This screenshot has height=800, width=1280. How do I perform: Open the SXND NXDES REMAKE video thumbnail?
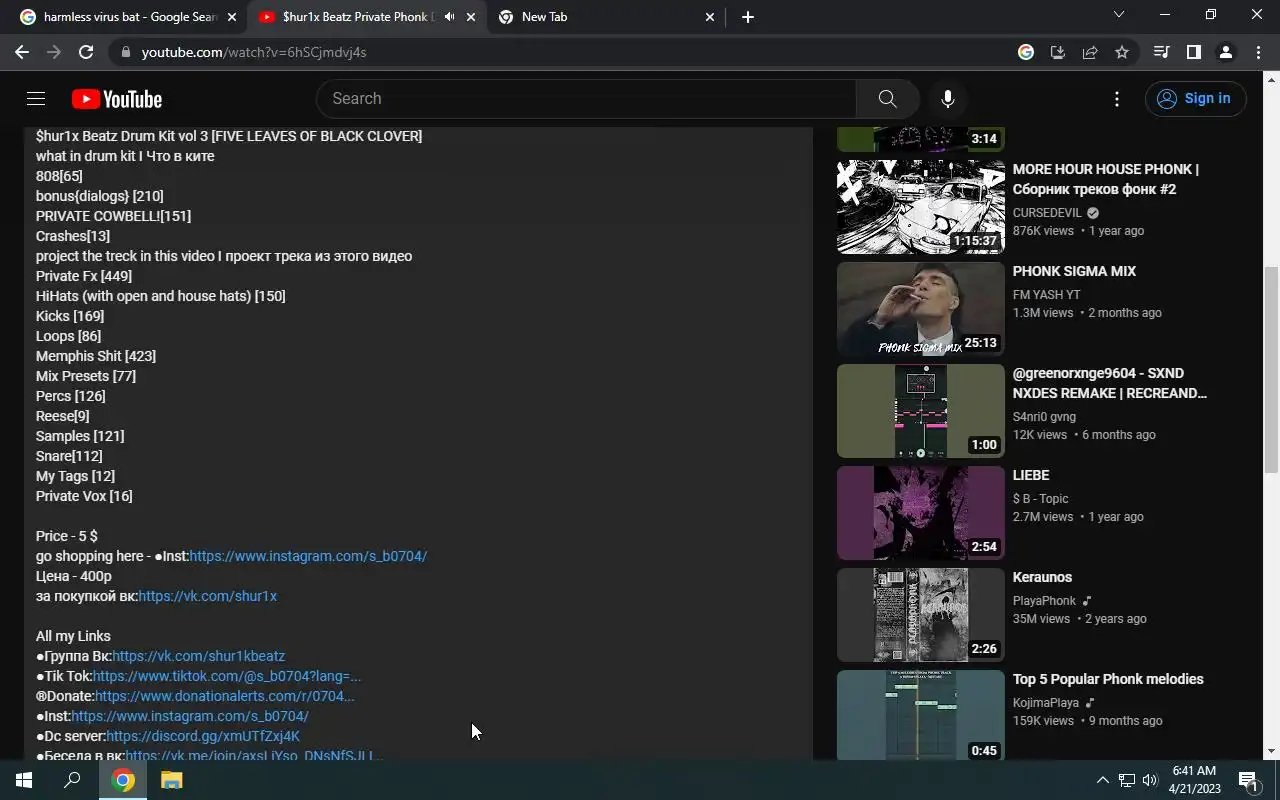pyautogui.click(x=920, y=411)
